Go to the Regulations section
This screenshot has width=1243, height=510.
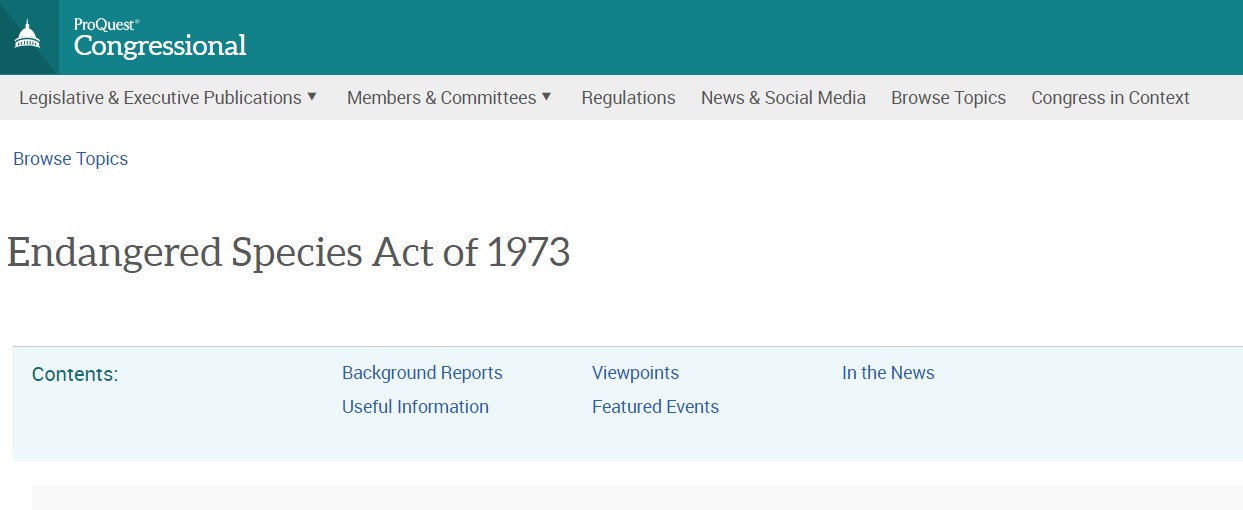(x=628, y=98)
